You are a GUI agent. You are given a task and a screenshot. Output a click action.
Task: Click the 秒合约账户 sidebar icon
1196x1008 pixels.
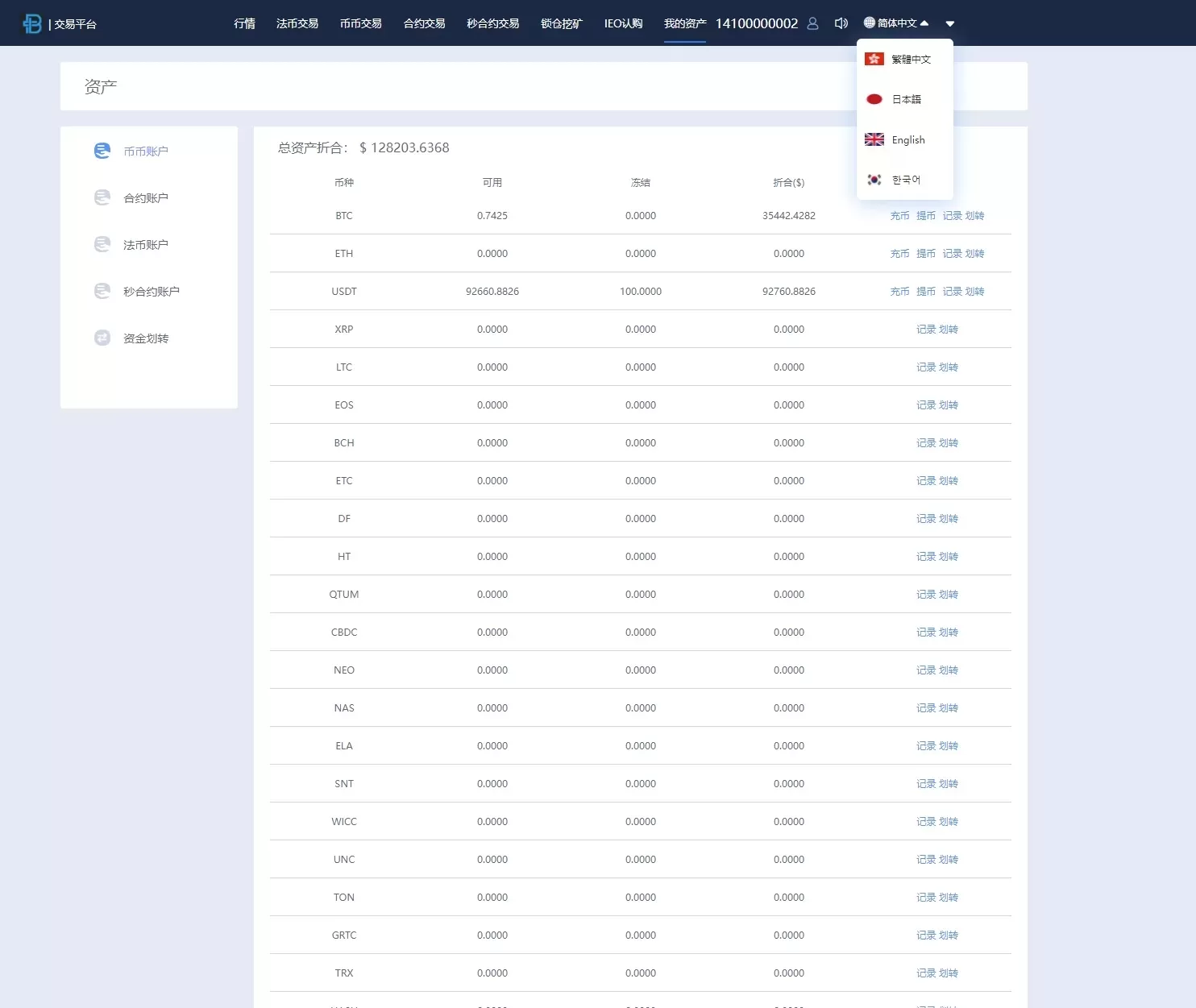(x=102, y=291)
